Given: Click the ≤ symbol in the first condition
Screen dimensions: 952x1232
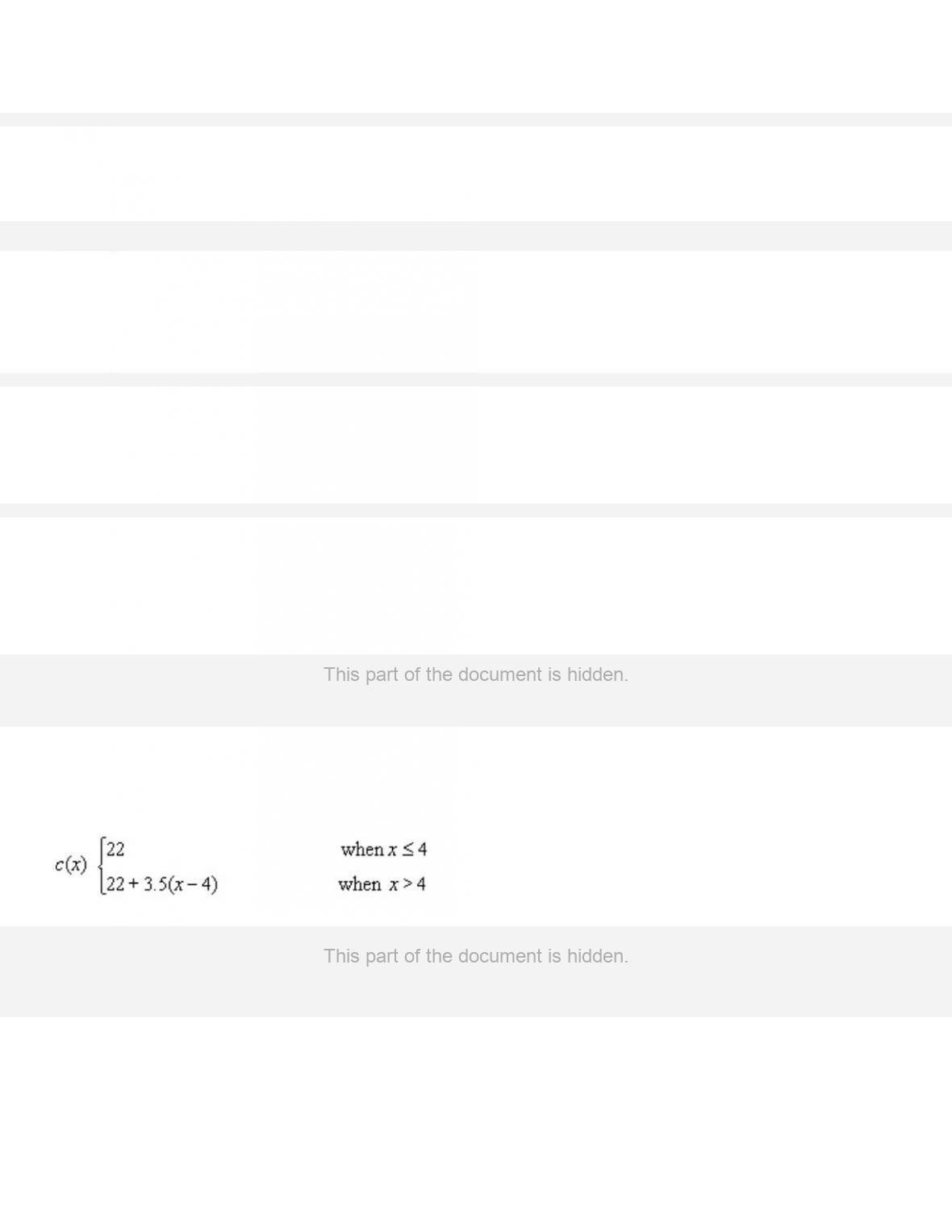Looking at the screenshot, I should click(x=408, y=850).
